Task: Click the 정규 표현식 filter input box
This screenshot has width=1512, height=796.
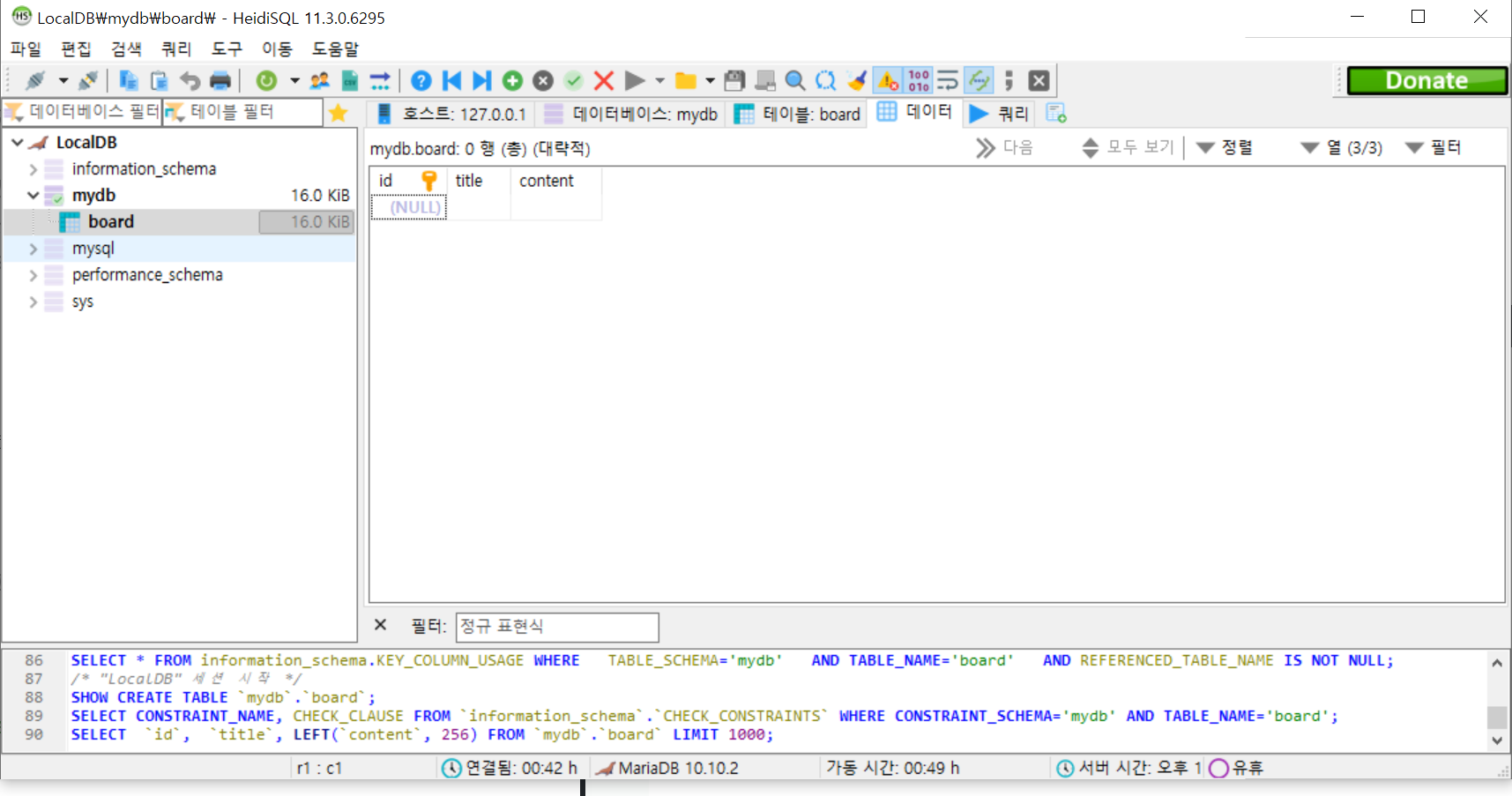Action: (557, 627)
